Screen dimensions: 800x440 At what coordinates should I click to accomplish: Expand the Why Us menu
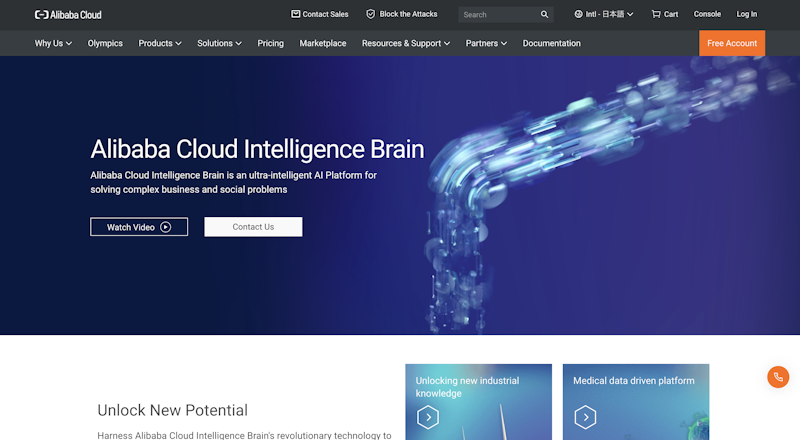pos(53,44)
